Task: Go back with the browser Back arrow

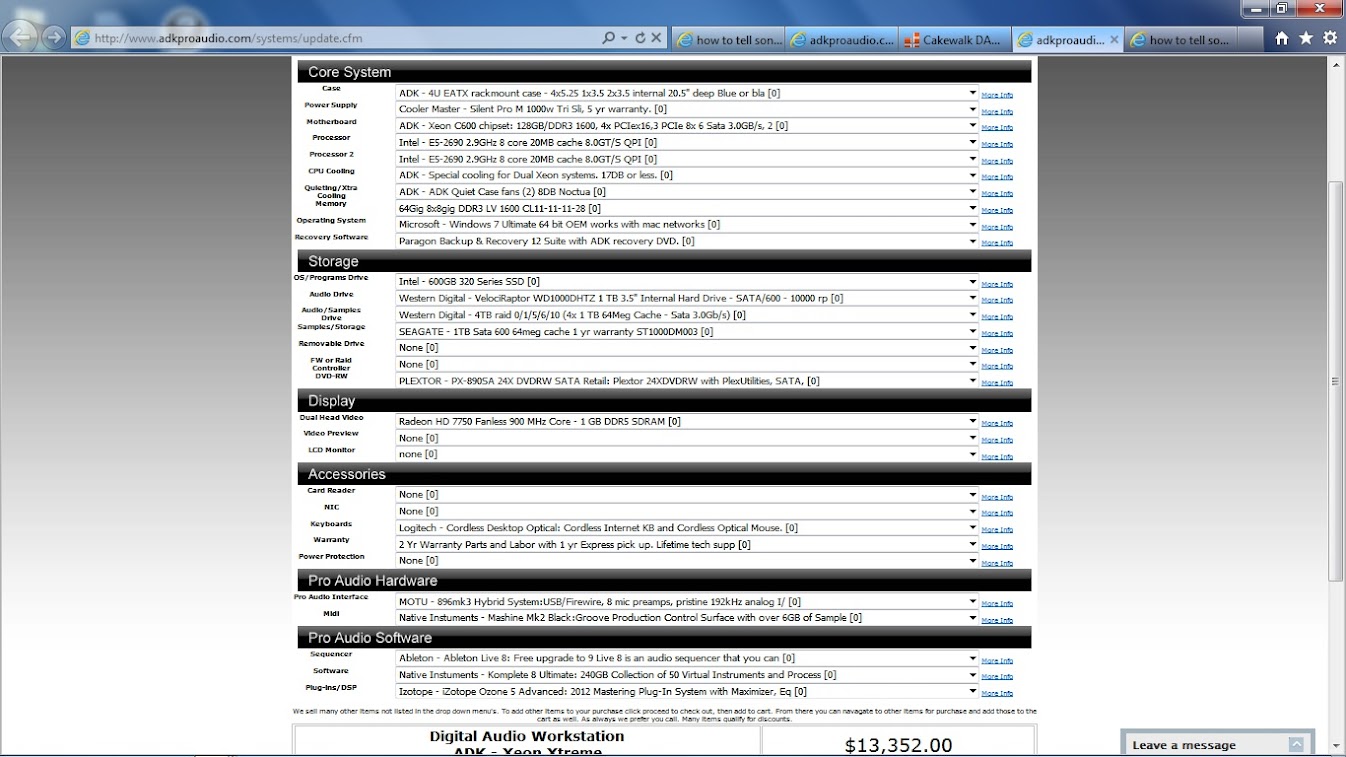Action: pyautogui.click(x=21, y=38)
